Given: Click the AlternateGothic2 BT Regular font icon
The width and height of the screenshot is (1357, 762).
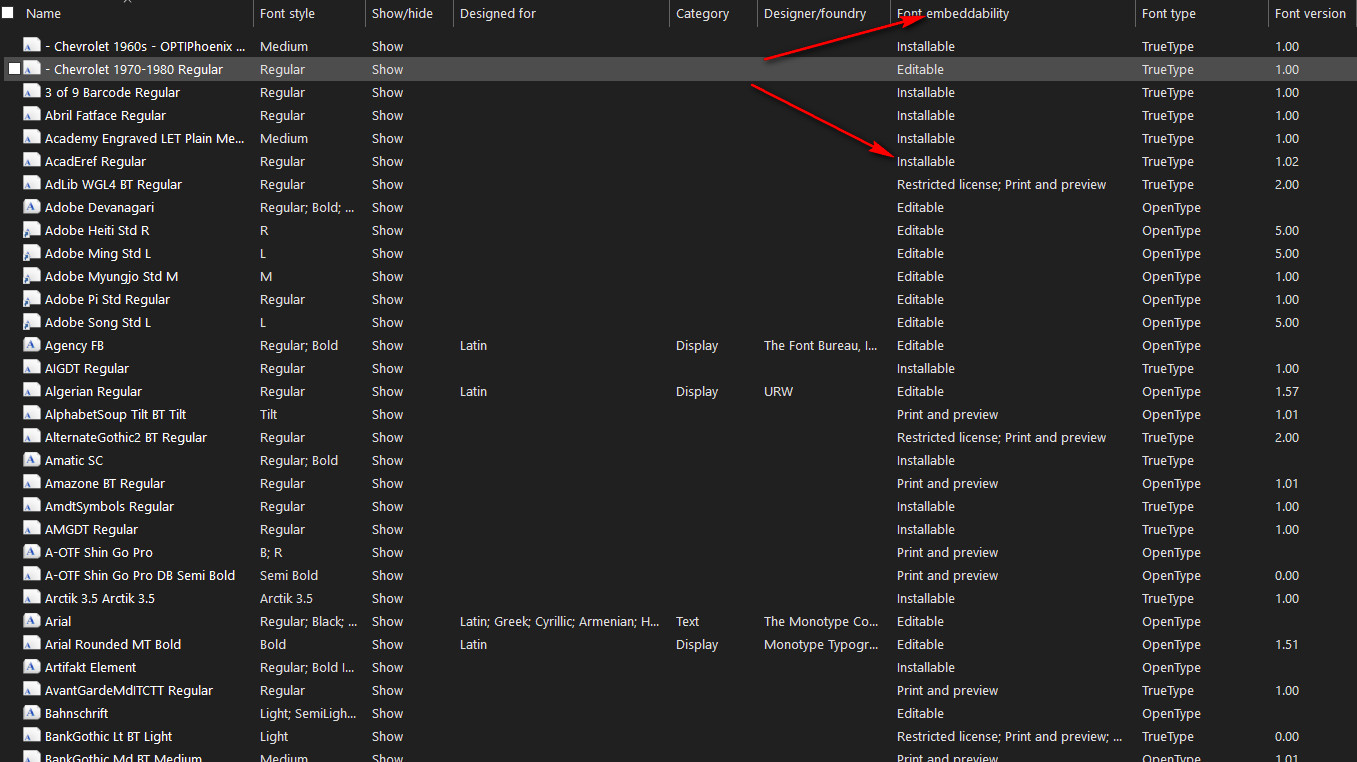Looking at the screenshot, I should click(x=32, y=437).
